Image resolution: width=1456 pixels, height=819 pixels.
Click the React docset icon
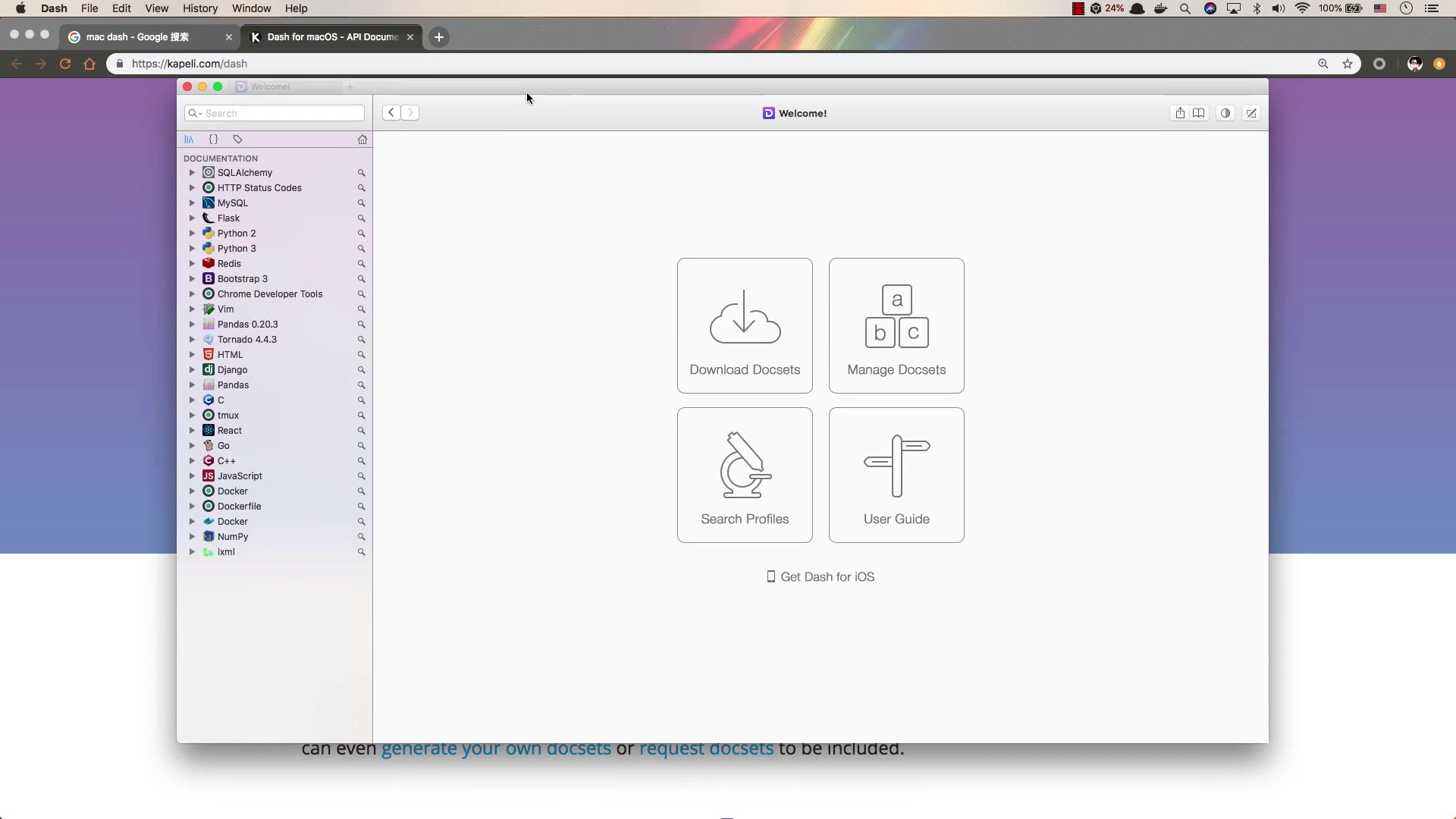209,431
